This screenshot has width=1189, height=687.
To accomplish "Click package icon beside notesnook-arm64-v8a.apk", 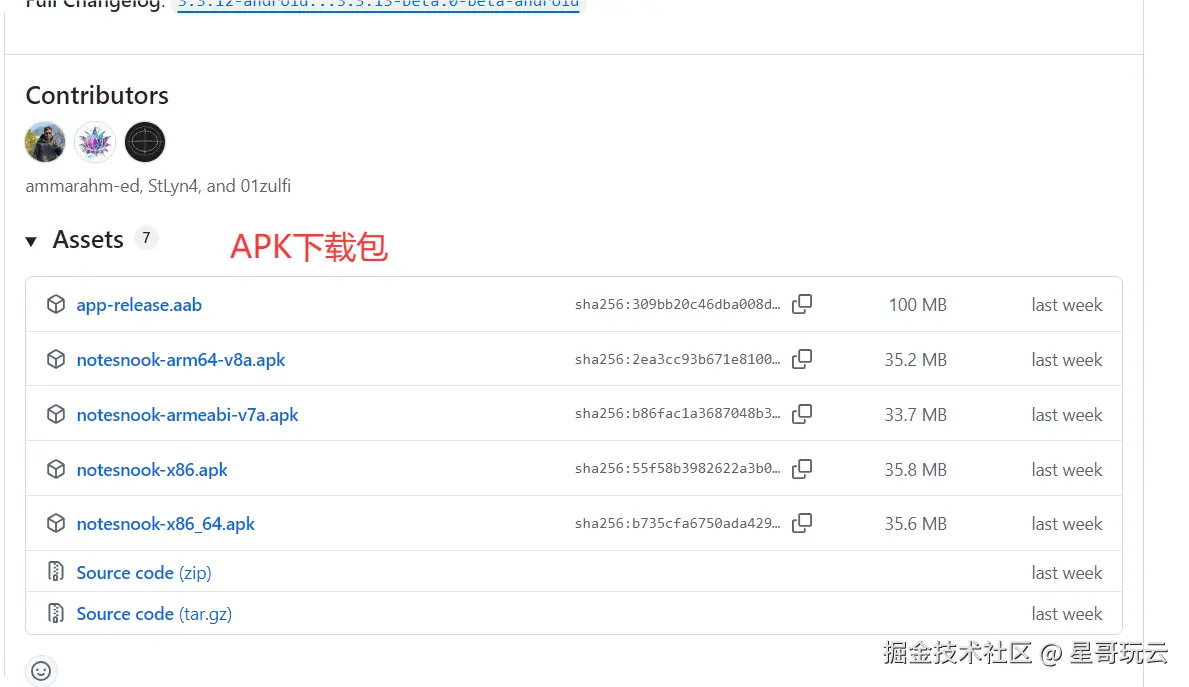I will (x=56, y=359).
